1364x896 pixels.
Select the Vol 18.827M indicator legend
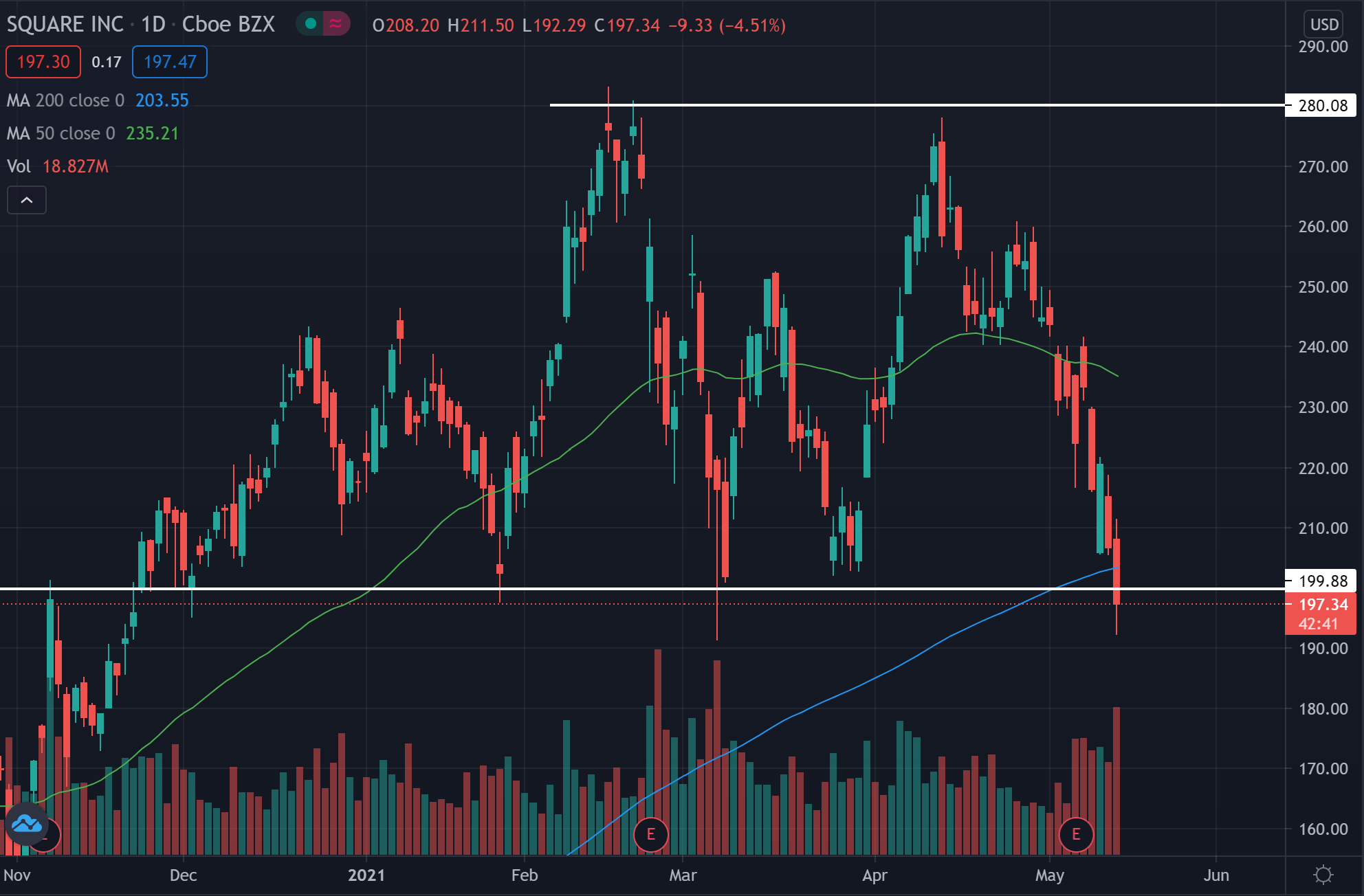tap(58, 166)
